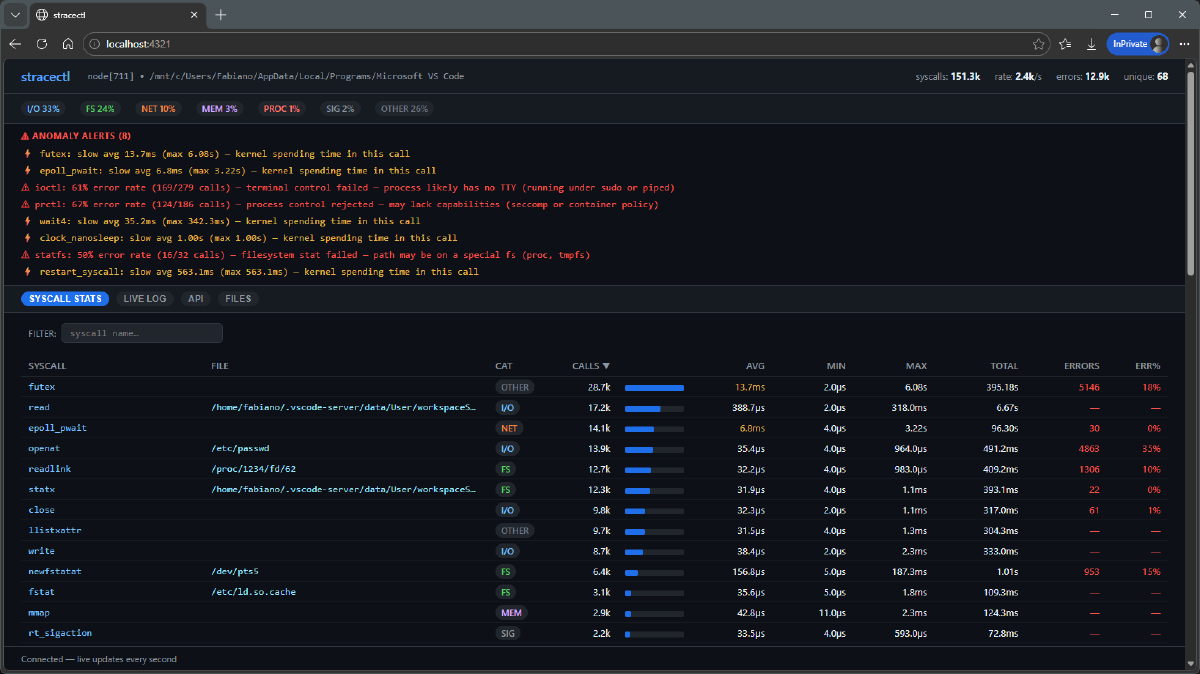
Task: Click the futex calls bar
Action: click(654, 387)
